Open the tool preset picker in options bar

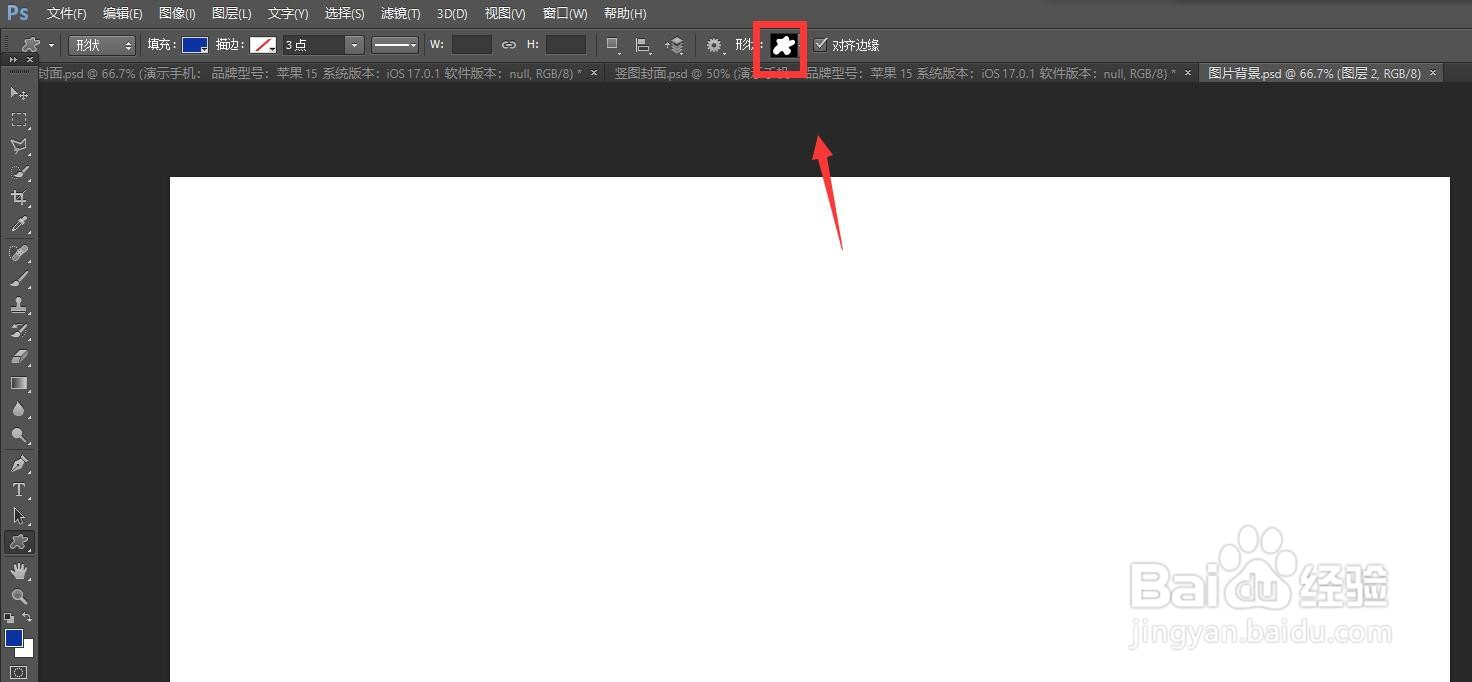(38, 45)
